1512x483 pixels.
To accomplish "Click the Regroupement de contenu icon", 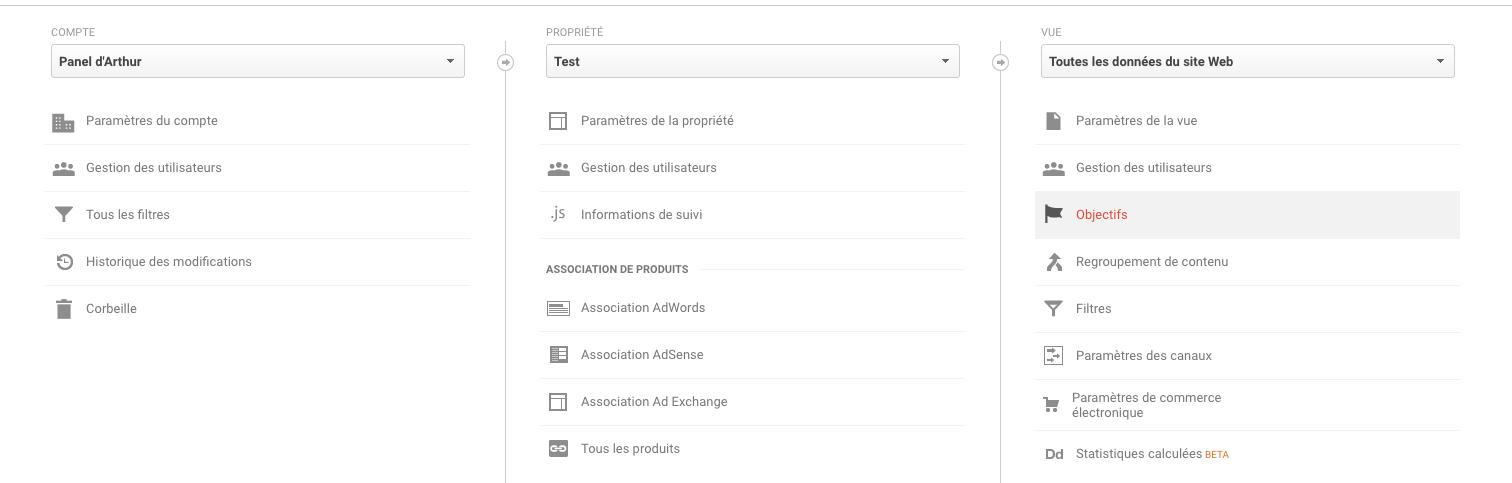I will point(1053,262).
